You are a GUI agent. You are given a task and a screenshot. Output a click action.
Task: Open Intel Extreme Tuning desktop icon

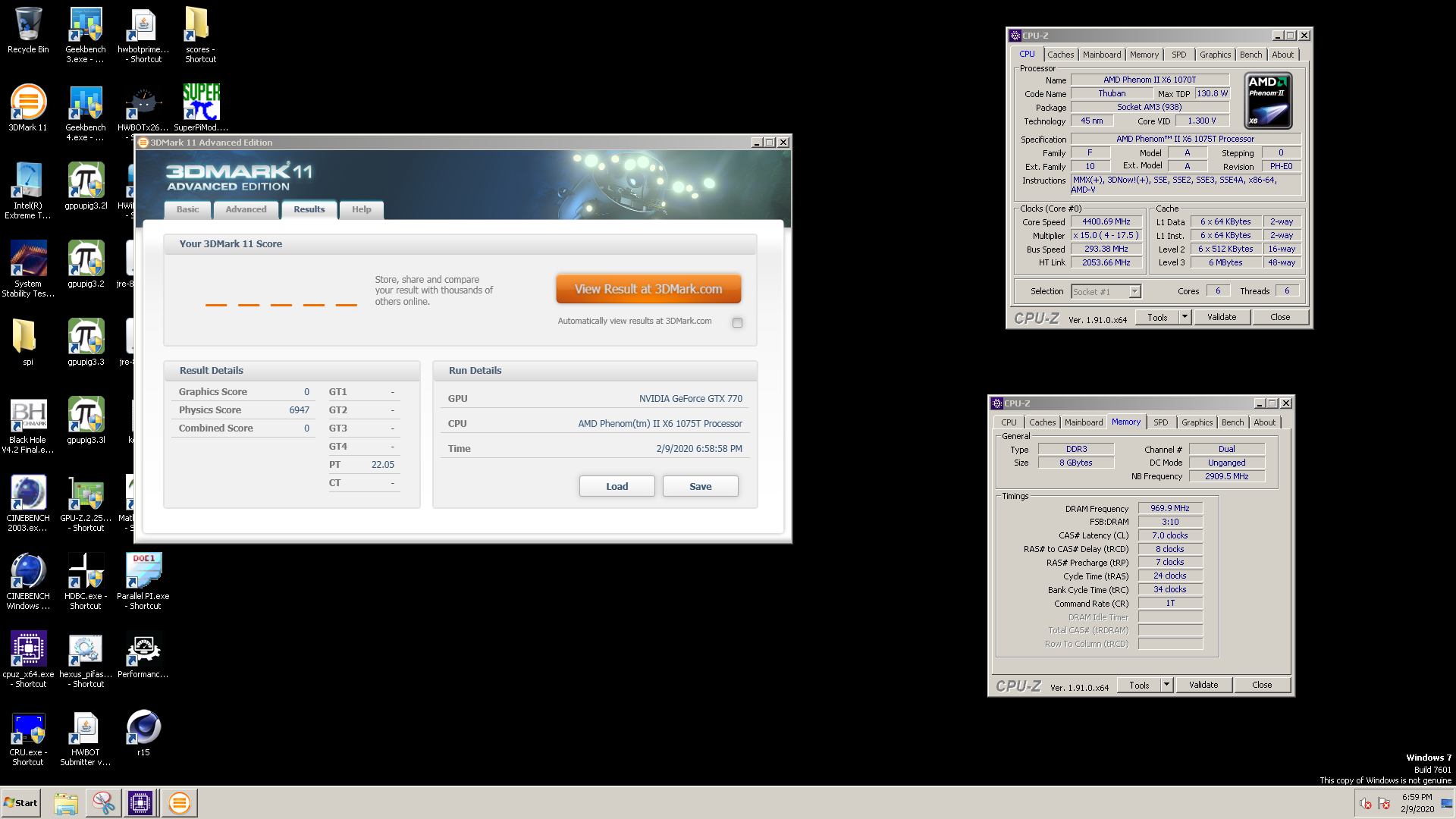(x=28, y=191)
